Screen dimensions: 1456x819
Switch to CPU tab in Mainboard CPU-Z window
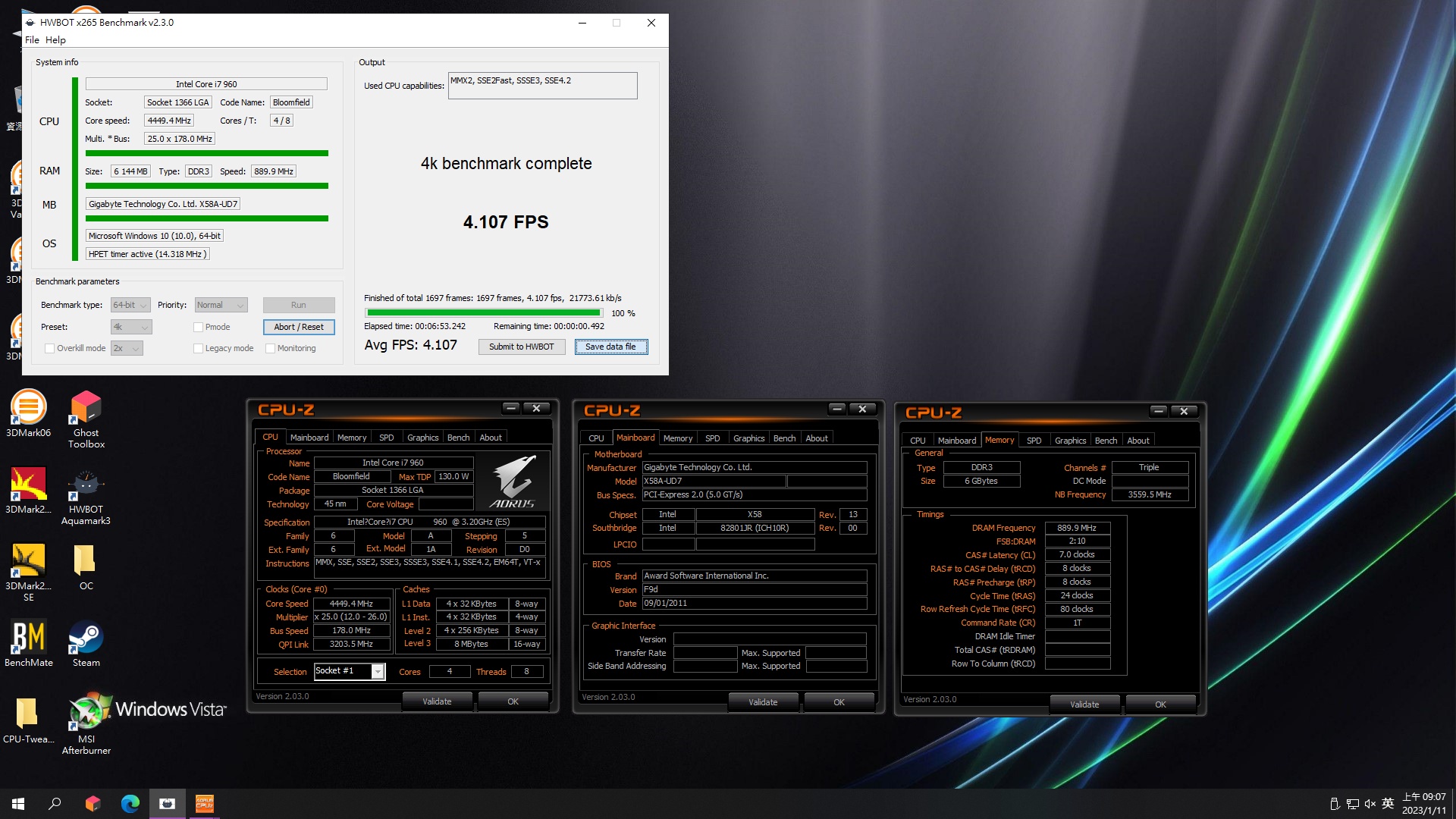click(x=596, y=438)
